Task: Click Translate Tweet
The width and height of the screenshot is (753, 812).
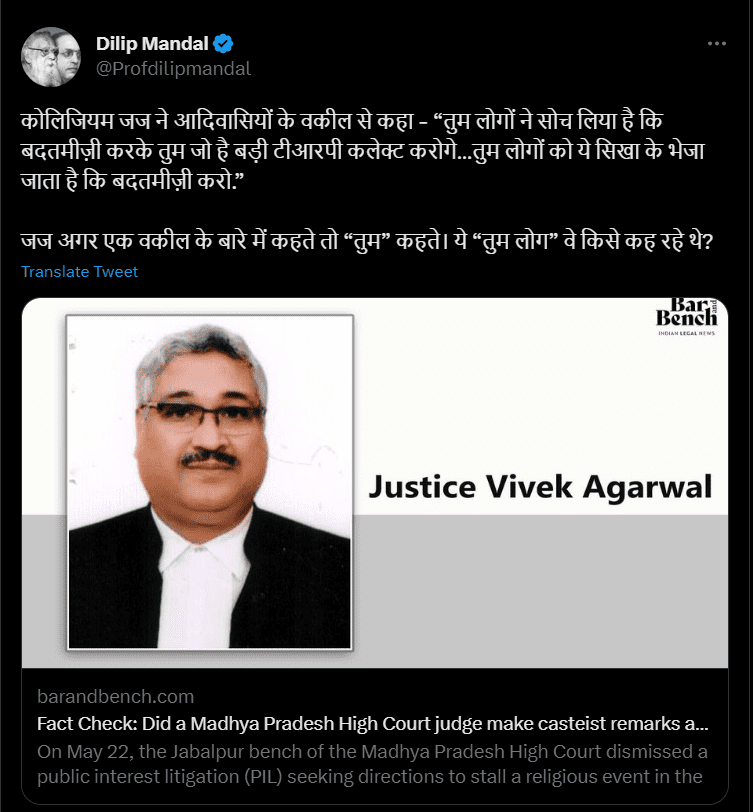Action: pos(79,271)
